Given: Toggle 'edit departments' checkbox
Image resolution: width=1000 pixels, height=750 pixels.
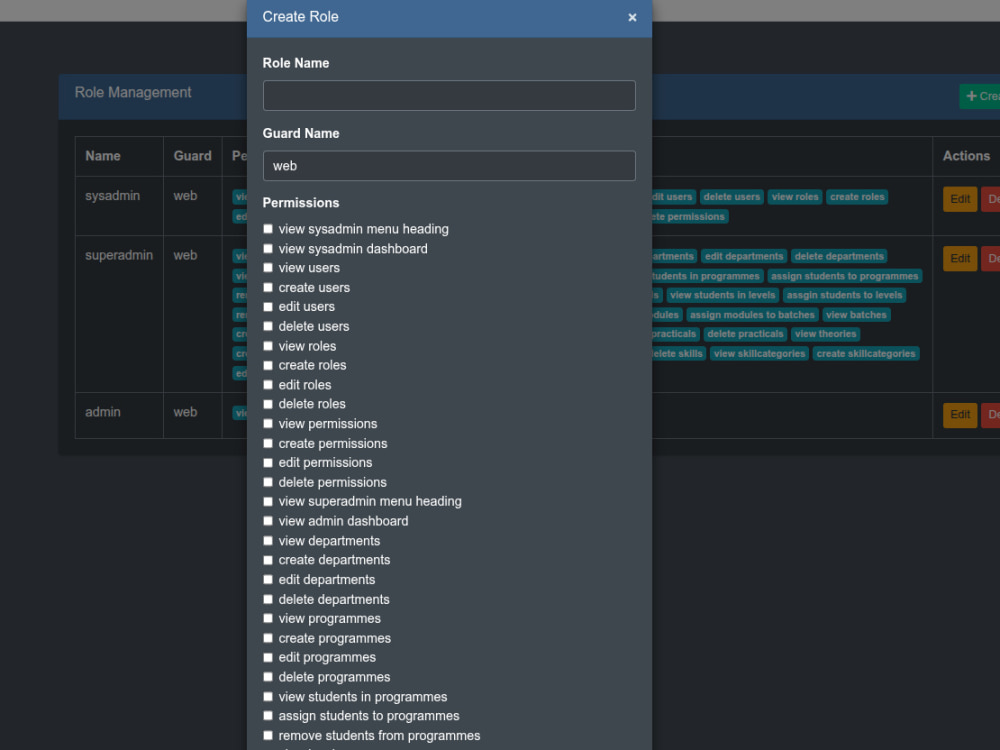Looking at the screenshot, I should (x=268, y=580).
